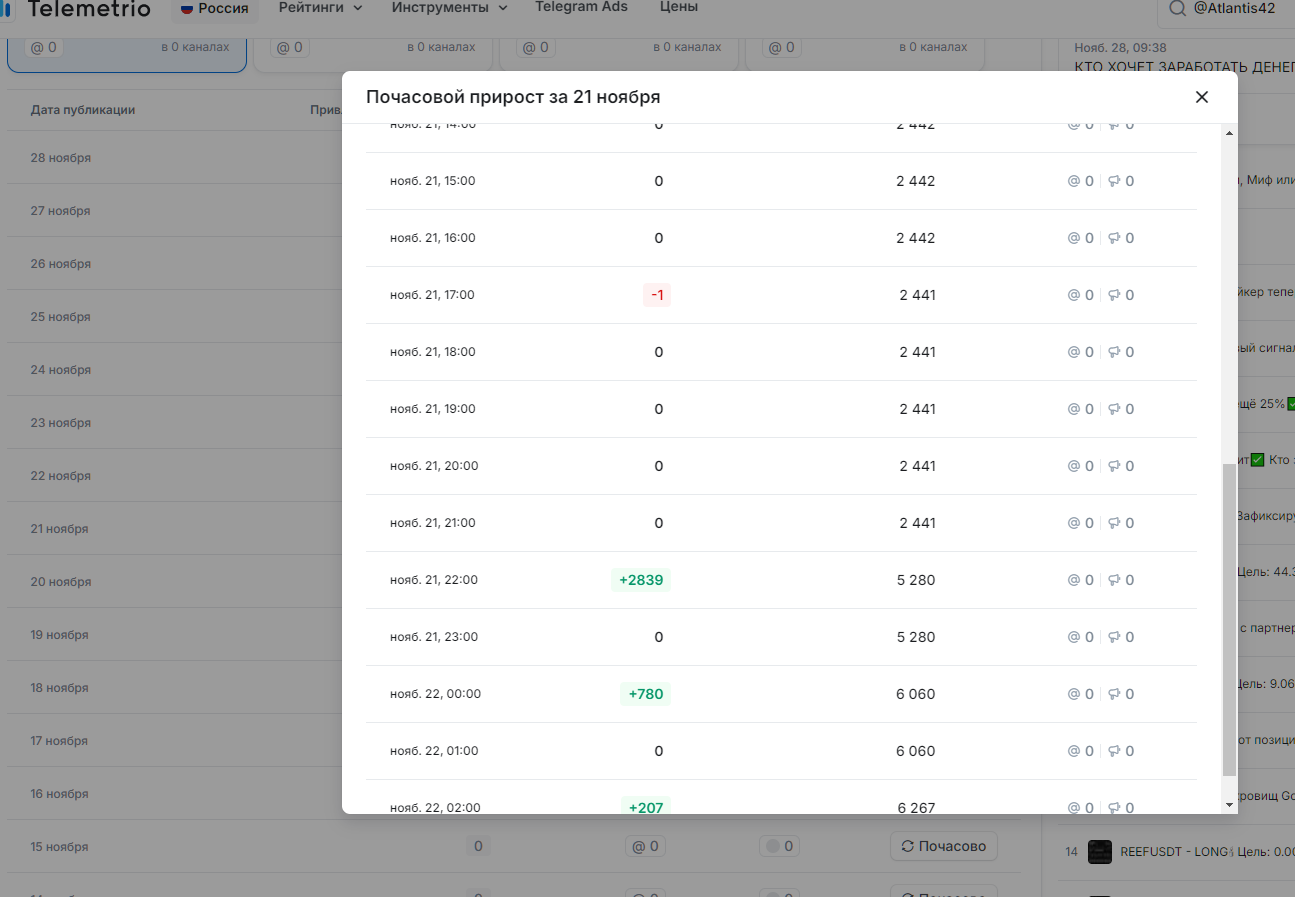Viewport: 1295px width, 897px height.
Task: Open the REEFUSDT - LONG post
Action: (x=1207, y=851)
